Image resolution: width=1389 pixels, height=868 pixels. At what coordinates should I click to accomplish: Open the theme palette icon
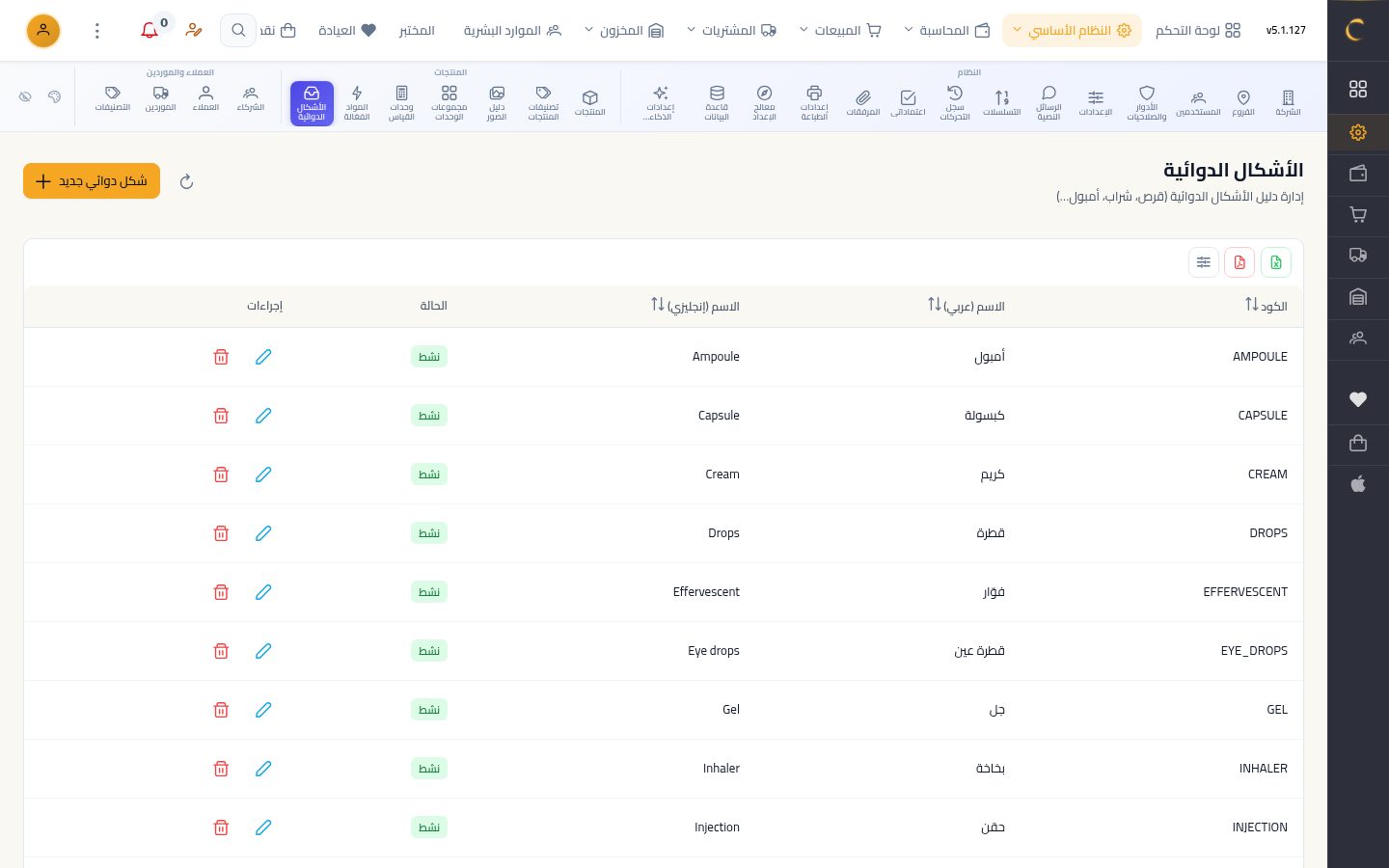tap(54, 96)
